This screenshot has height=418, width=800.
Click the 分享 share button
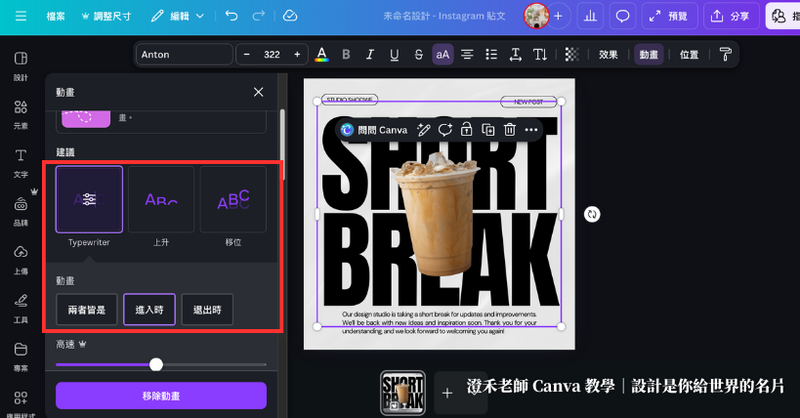[731, 16]
